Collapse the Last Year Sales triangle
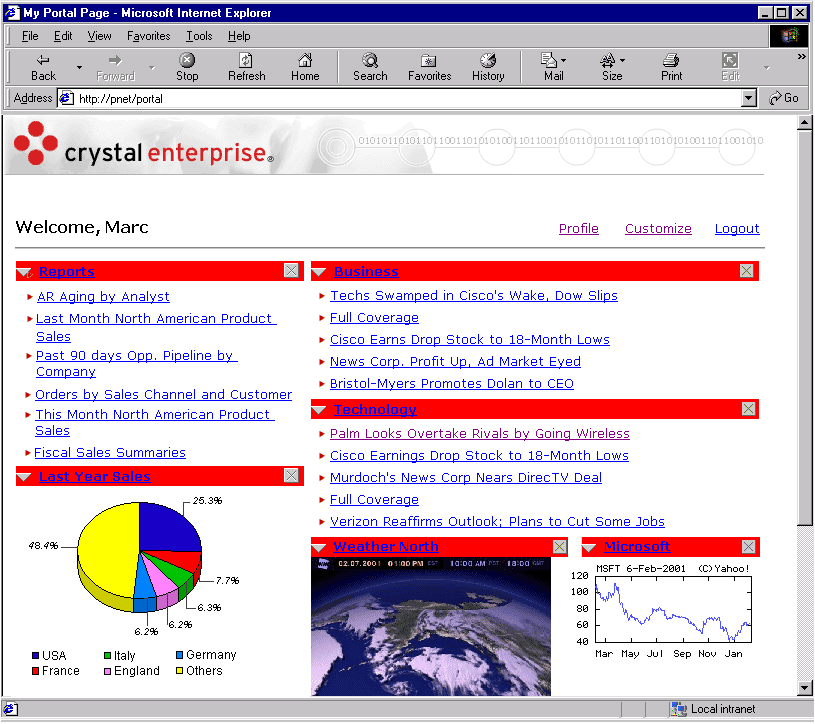 point(24,477)
